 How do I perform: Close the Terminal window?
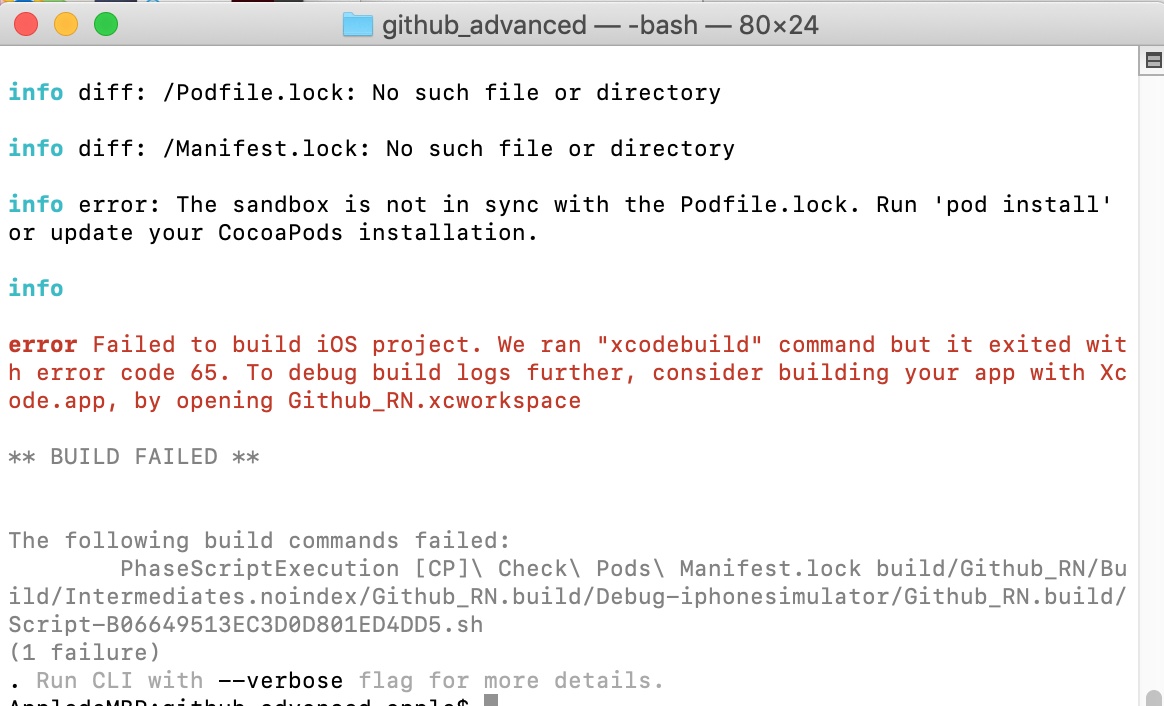[27, 25]
